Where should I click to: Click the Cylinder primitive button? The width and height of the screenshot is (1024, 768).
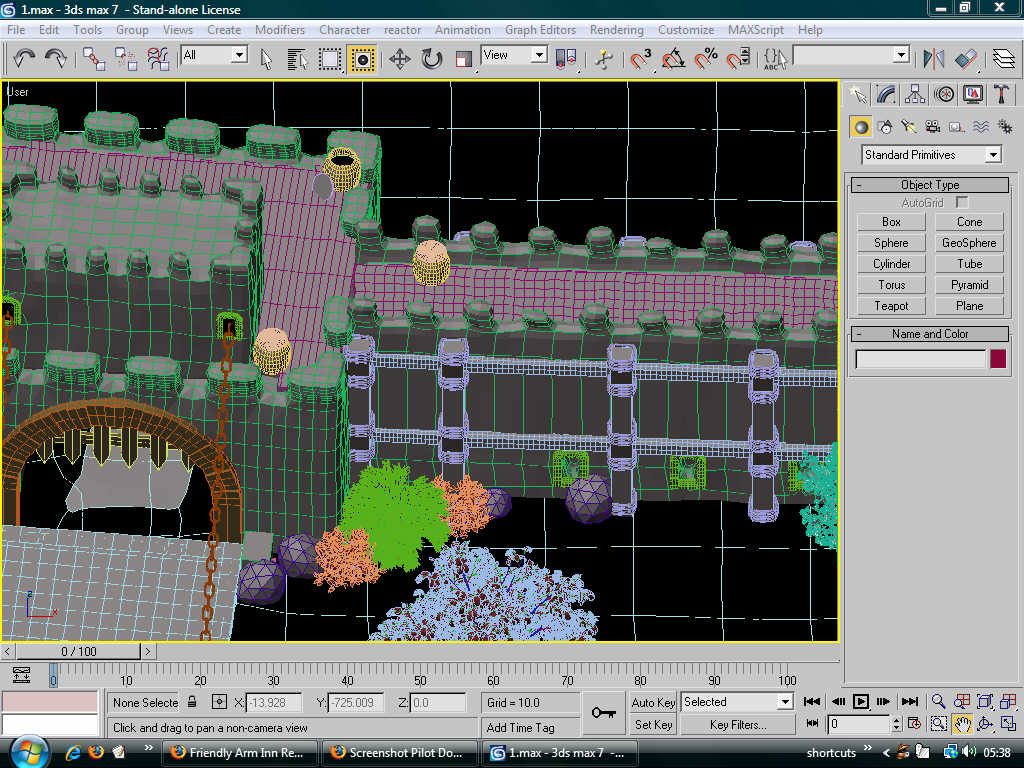(891, 264)
